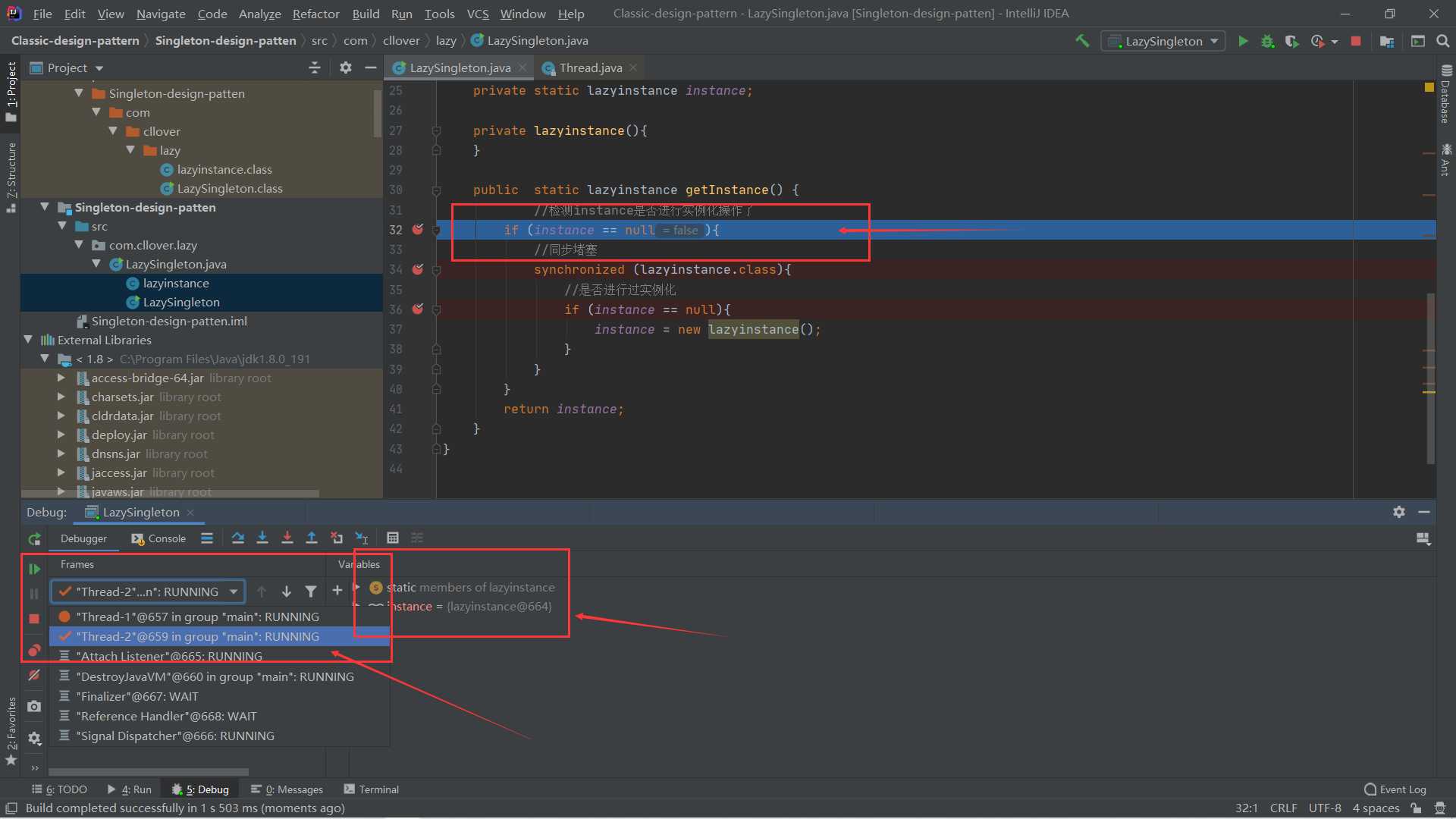Force step into in debugger toolbar
Image resolution: width=1456 pixels, height=819 pixels.
click(x=287, y=538)
